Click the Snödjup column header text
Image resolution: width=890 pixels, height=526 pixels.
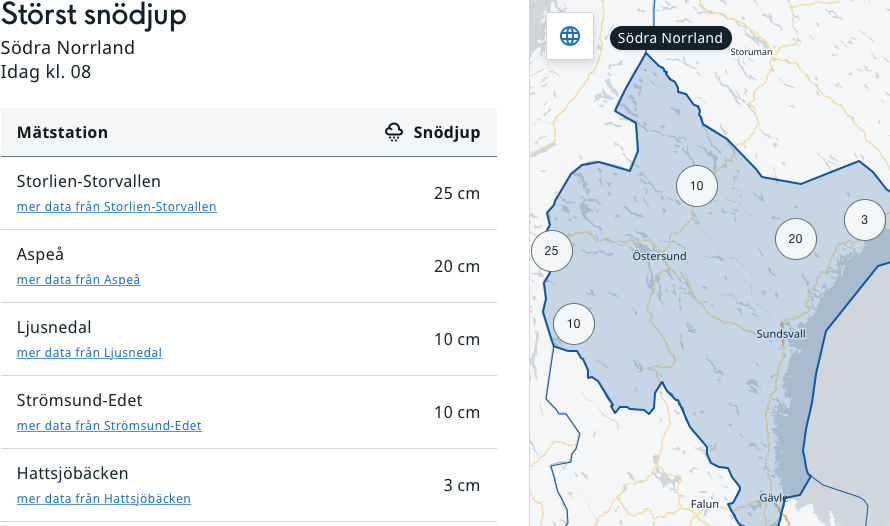tap(447, 132)
